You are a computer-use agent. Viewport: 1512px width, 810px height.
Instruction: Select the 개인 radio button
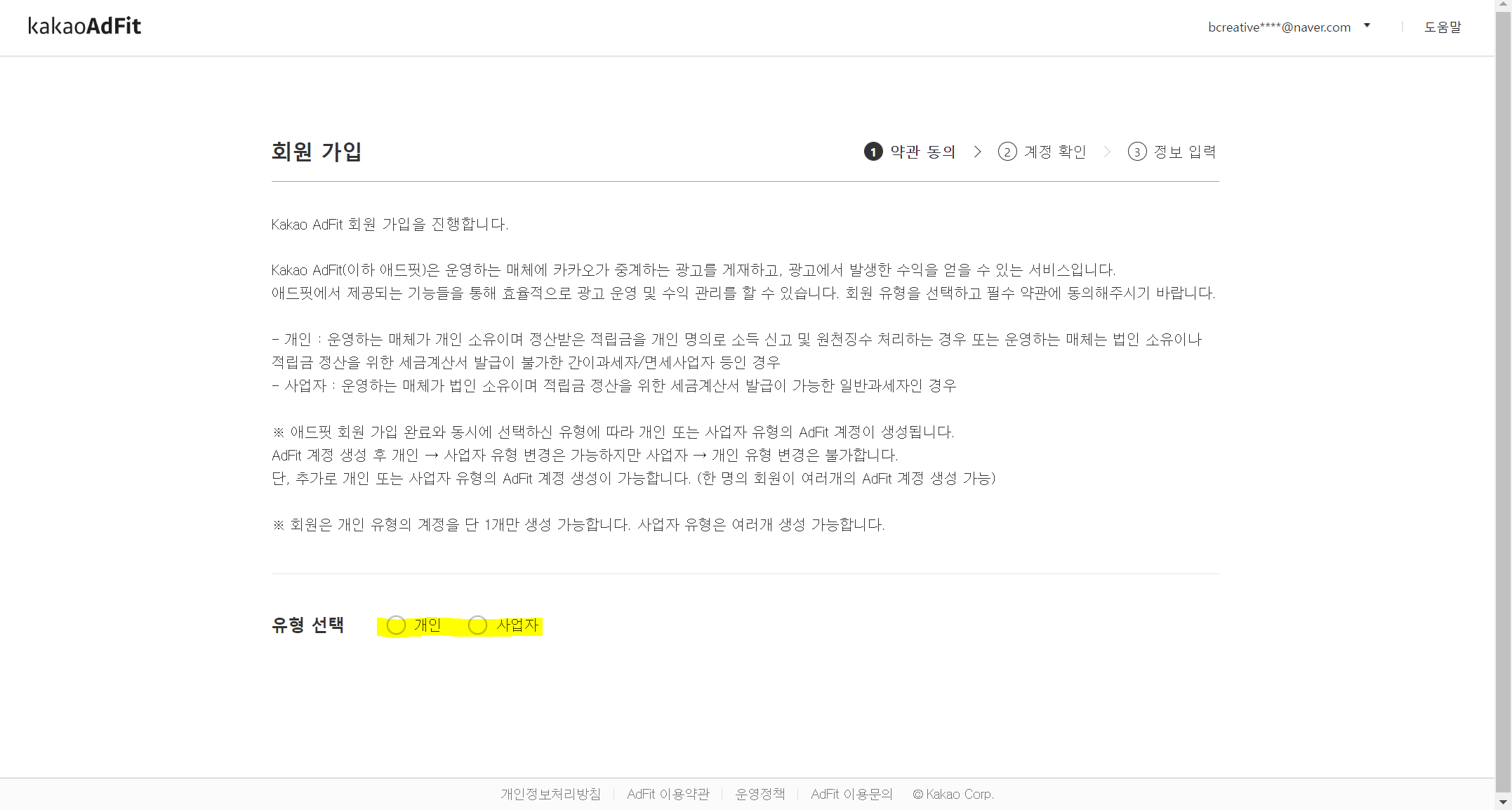pos(396,625)
